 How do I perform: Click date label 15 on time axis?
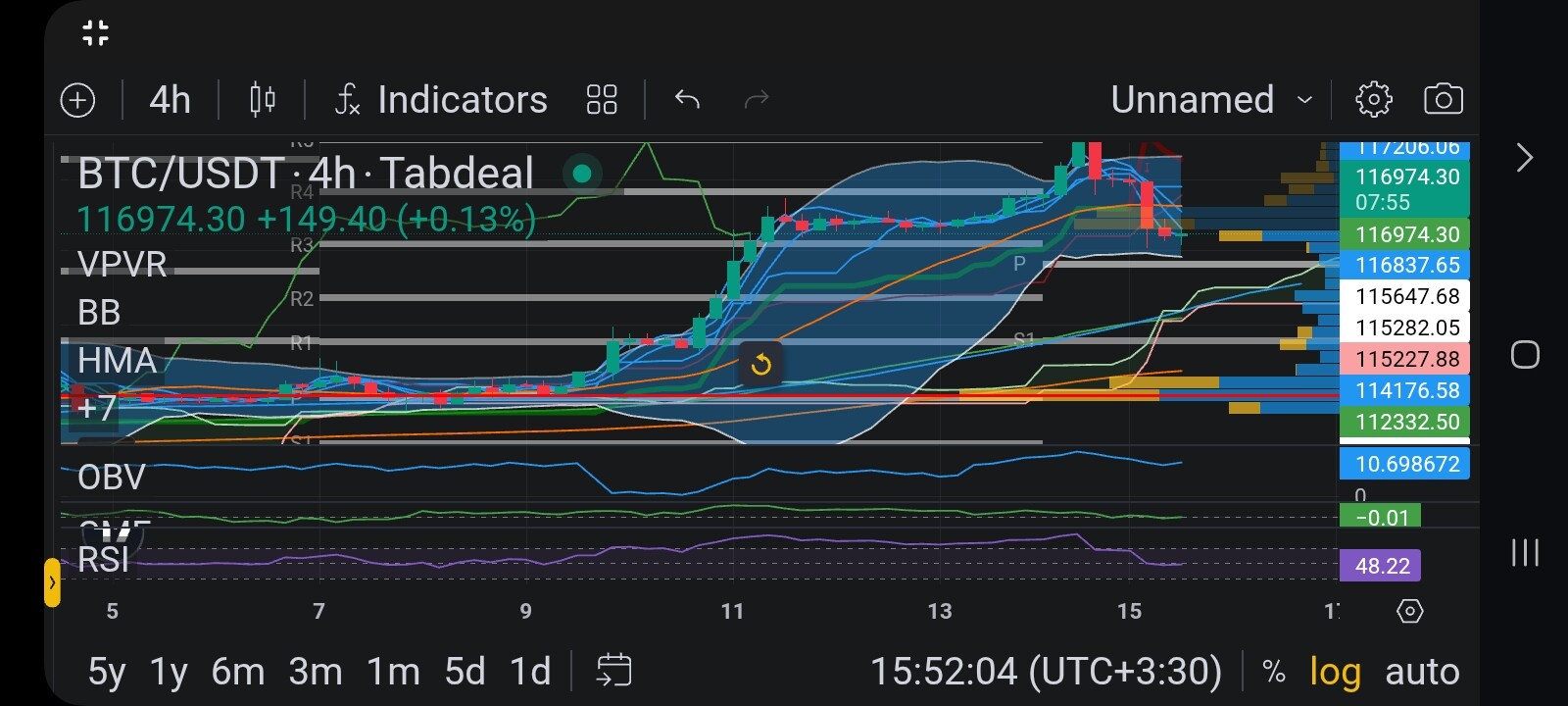coord(1129,611)
